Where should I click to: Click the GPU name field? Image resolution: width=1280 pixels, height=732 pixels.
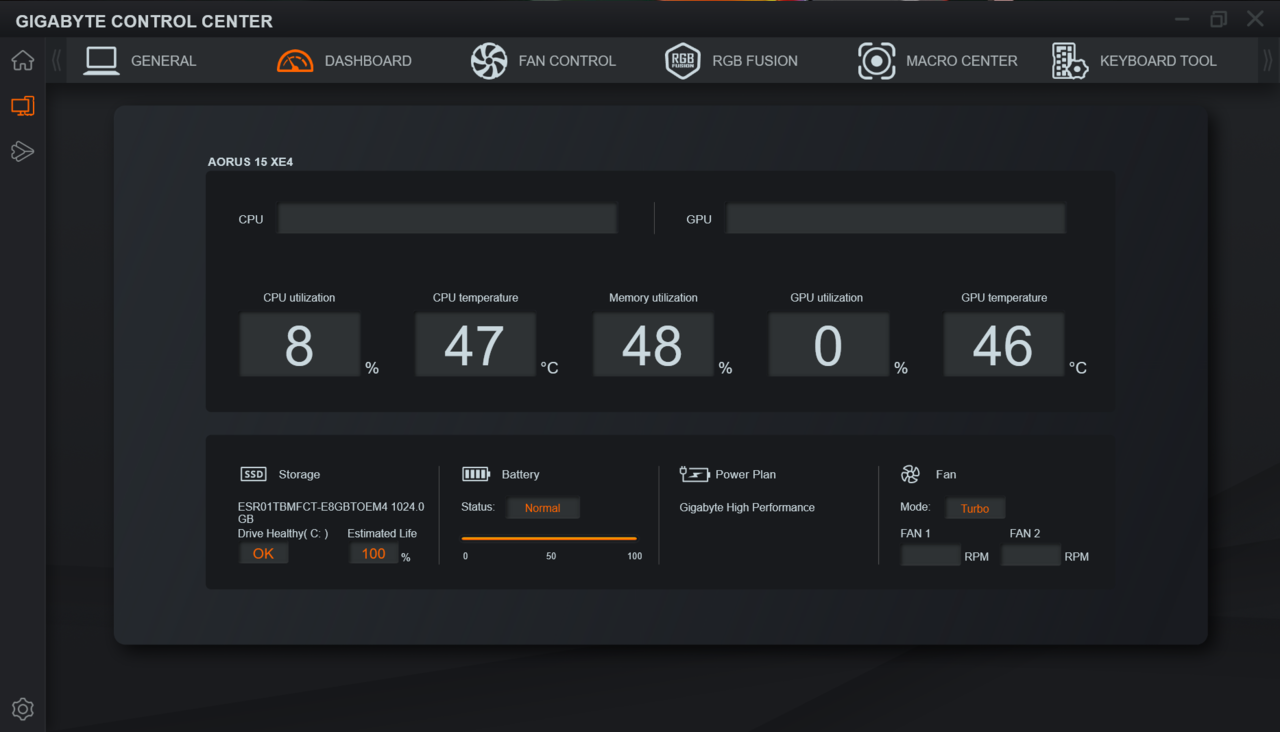click(x=895, y=219)
